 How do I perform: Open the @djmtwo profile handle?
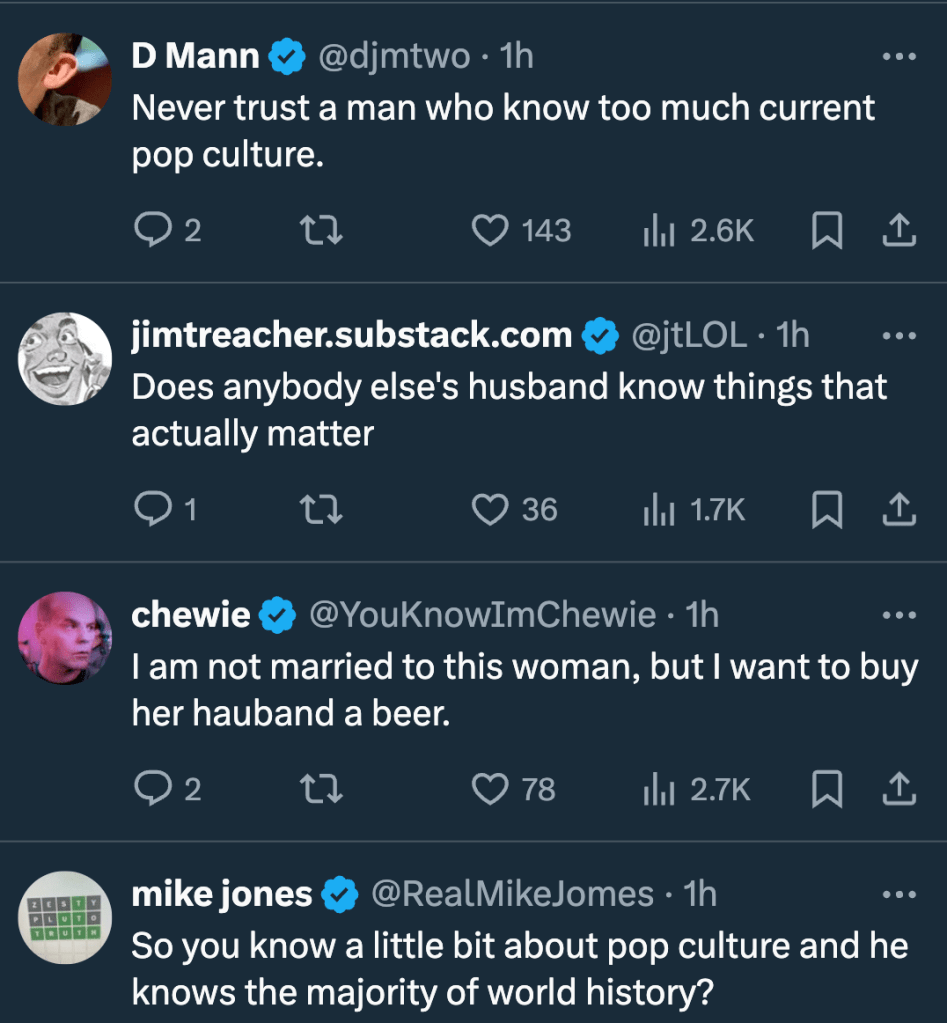pyautogui.click(x=393, y=57)
